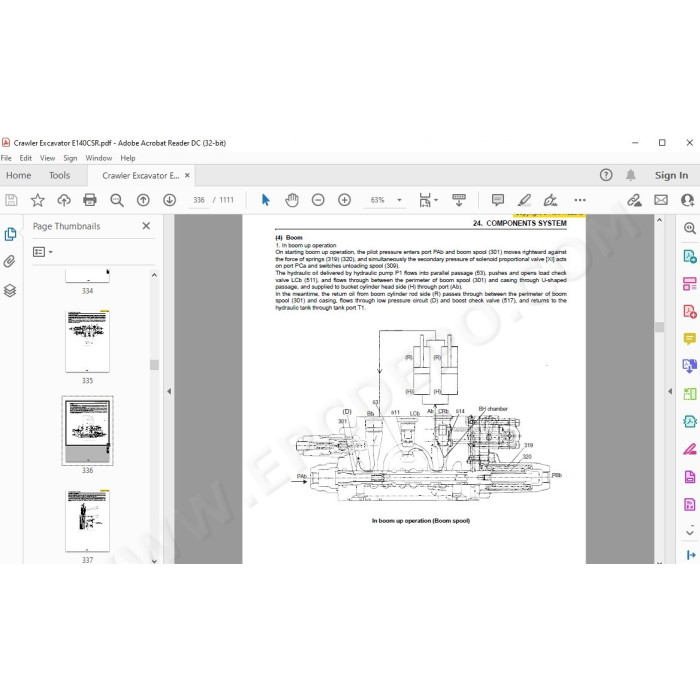Viewport: 700px width, 700px height.
Task: Open the View menu
Action: coord(47,158)
